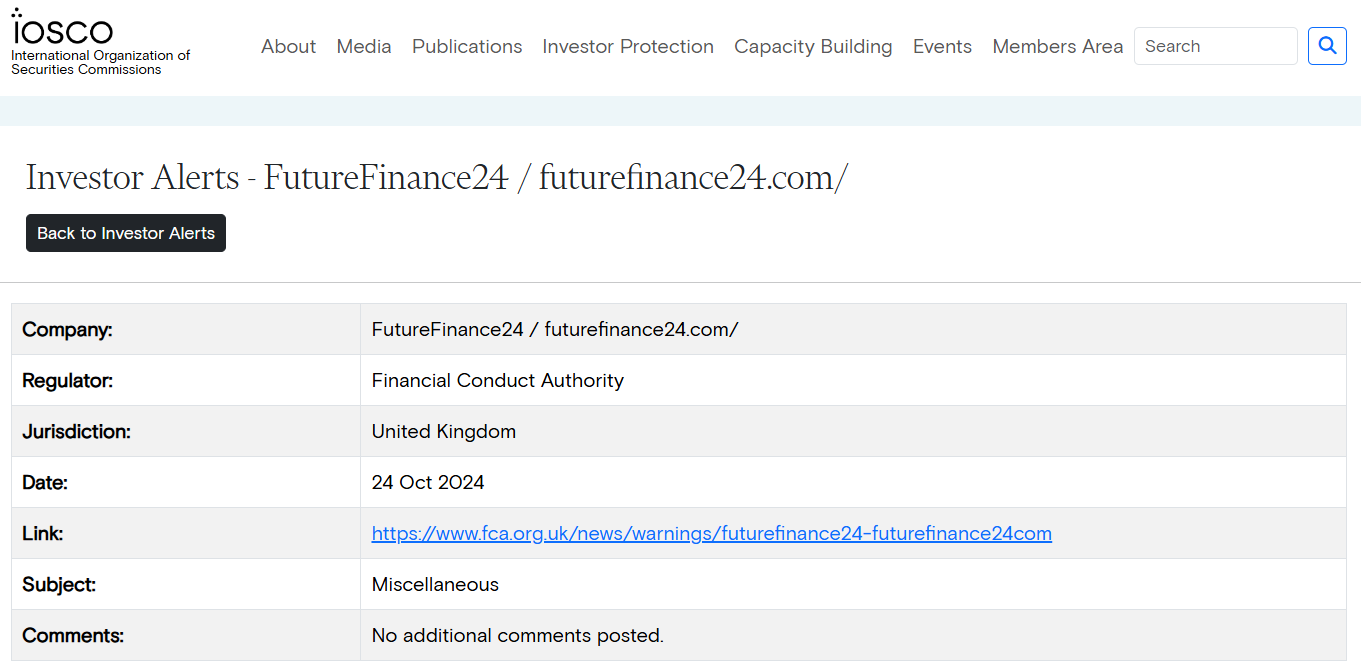Click the Date value 24 Oct 2024
This screenshot has height=670, width=1361.
tap(428, 482)
